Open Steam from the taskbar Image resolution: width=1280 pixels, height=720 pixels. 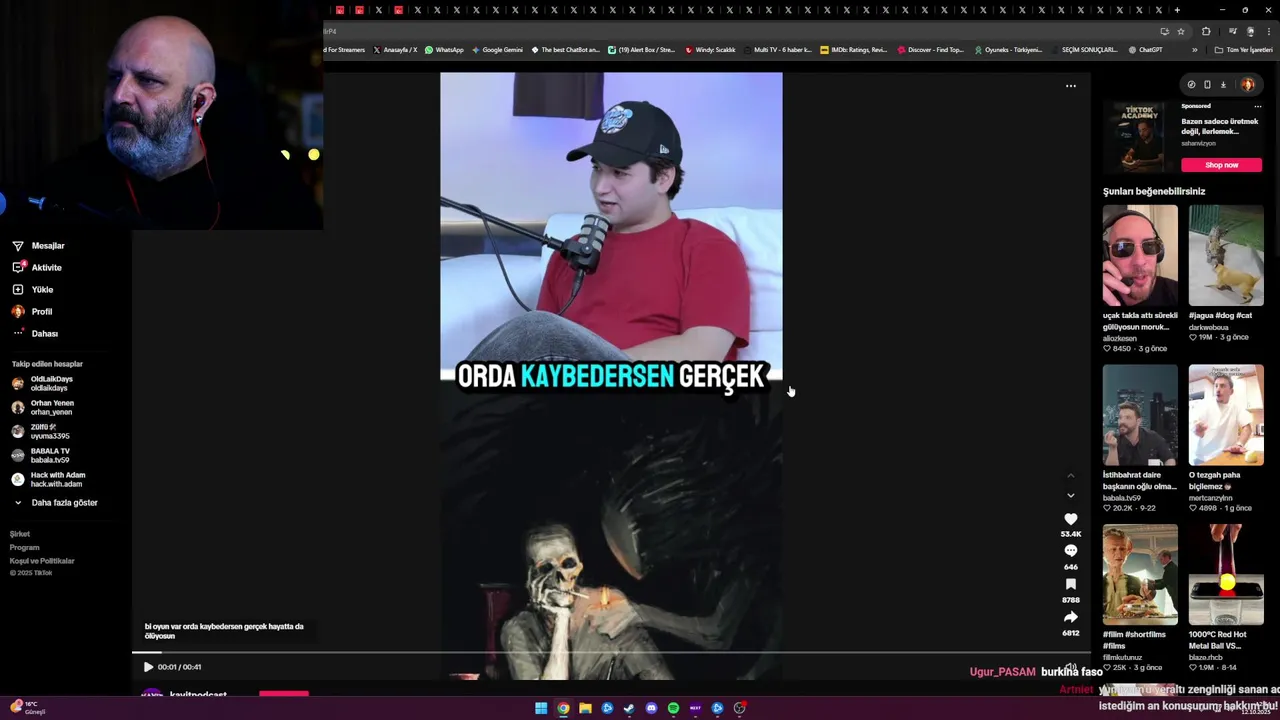(629, 708)
